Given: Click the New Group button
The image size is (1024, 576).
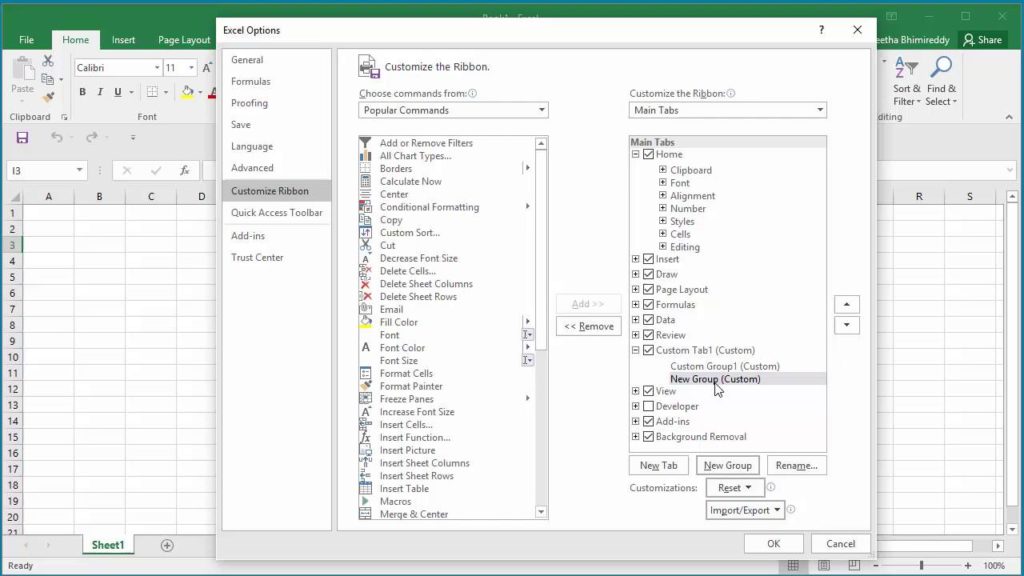Looking at the screenshot, I should (727, 466).
